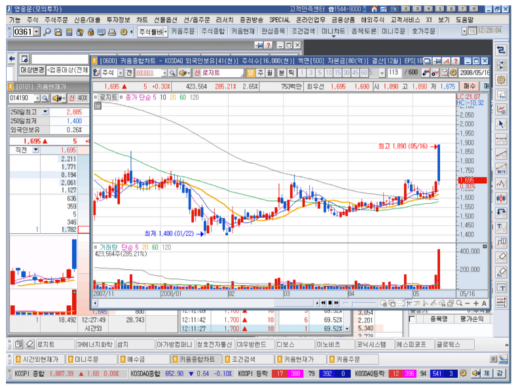
Task: Select the horizontal line tool in right sidebar
Action: click(501, 139)
